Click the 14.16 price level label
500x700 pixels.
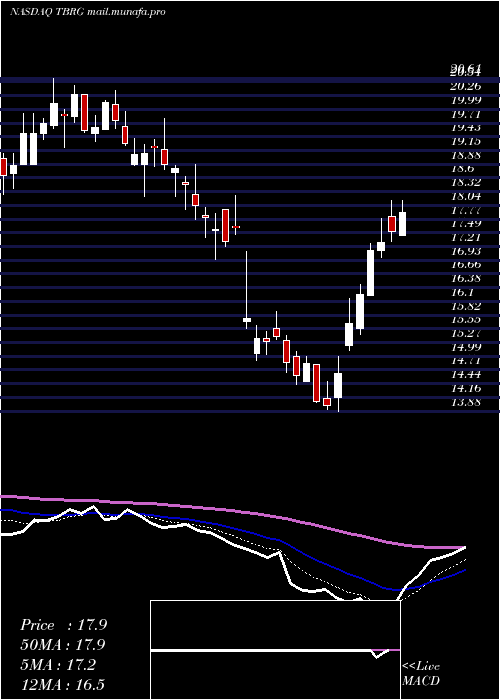pyautogui.click(x=466, y=388)
